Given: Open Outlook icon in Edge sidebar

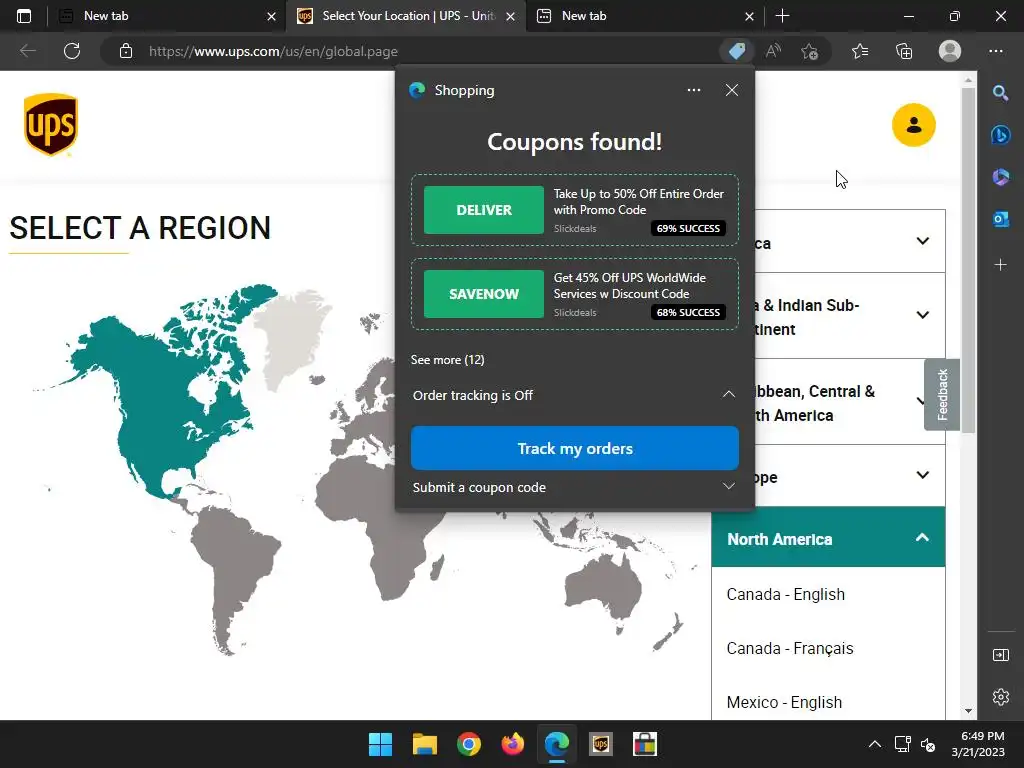Looking at the screenshot, I should 1000,219.
